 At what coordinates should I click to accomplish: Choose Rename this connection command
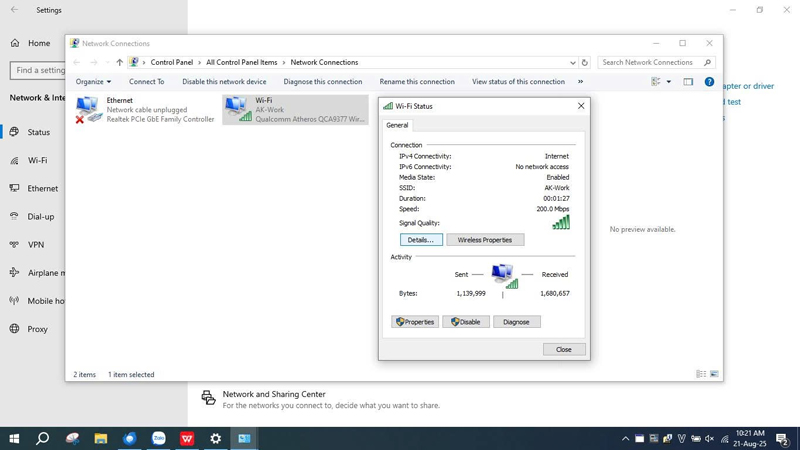tap(417, 82)
